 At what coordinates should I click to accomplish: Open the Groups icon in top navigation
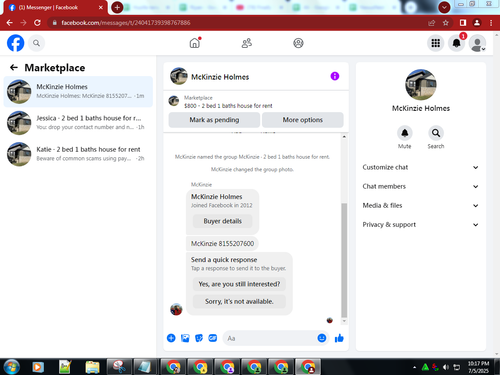click(298, 43)
